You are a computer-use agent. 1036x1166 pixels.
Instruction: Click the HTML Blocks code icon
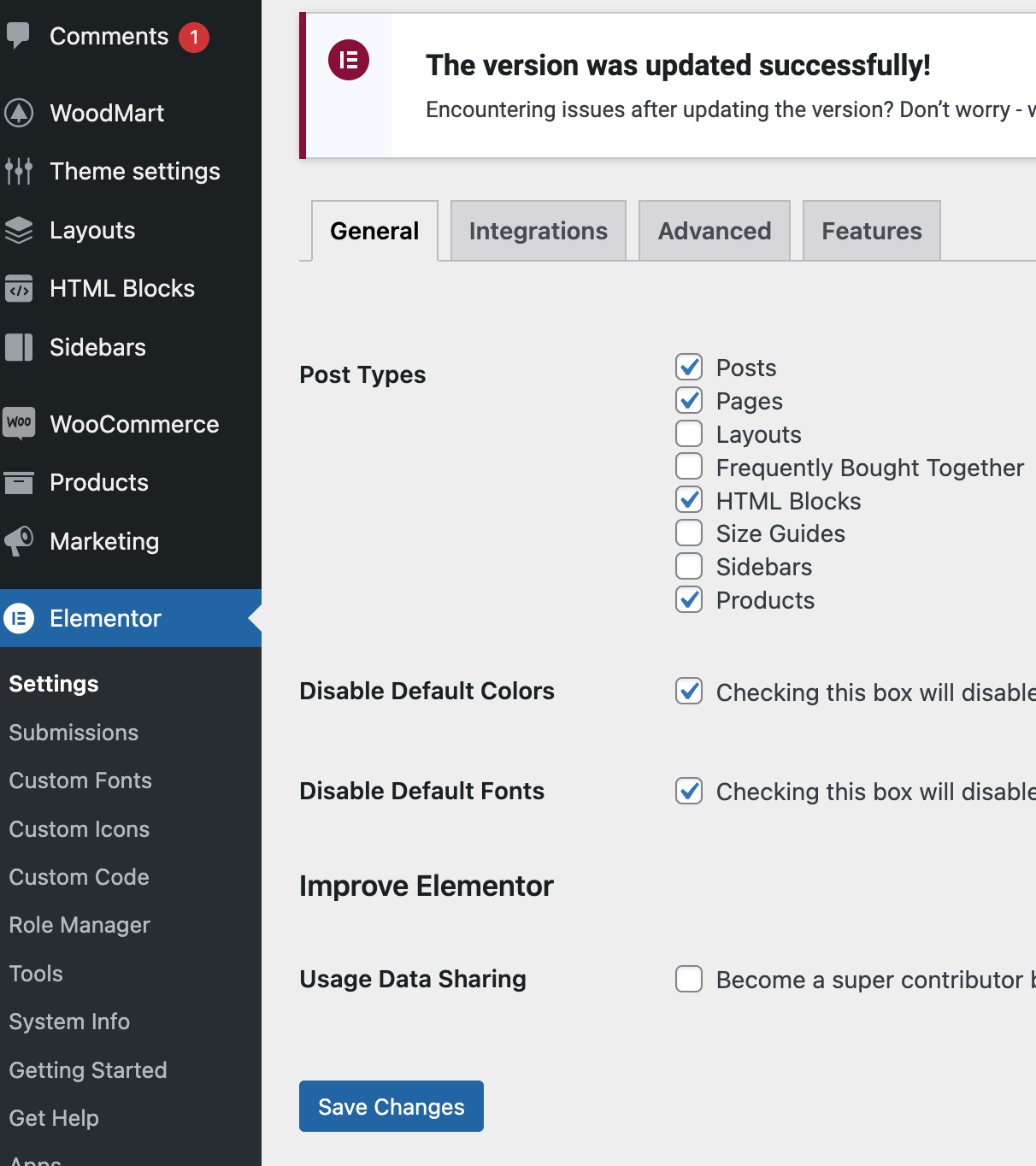19,289
